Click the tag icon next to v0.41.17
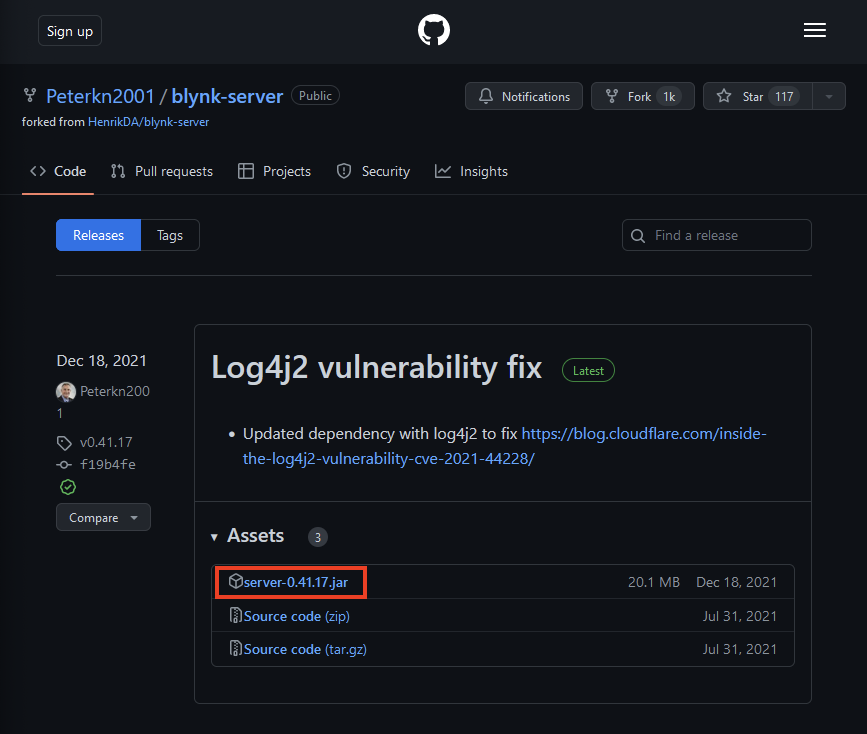The height and width of the screenshot is (734, 867). (x=64, y=443)
